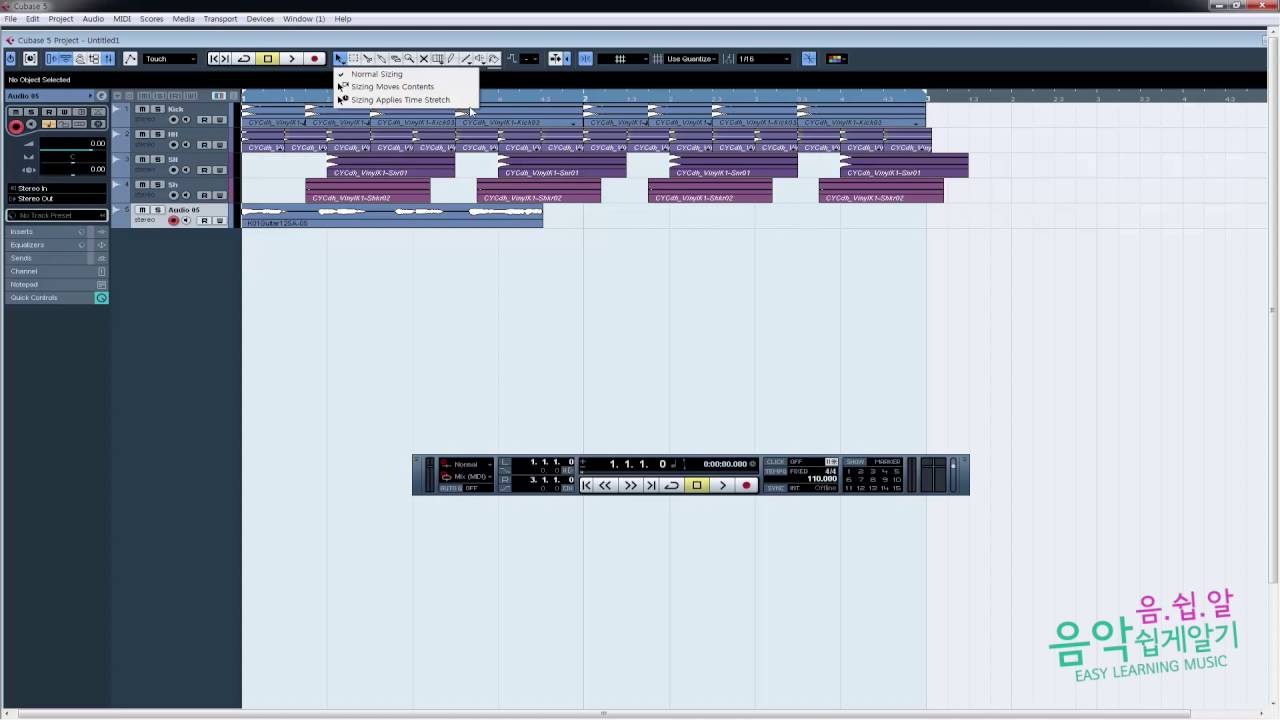Click the toolbar Record button
The width and height of the screenshot is (1280, 720).
(314, 59)
